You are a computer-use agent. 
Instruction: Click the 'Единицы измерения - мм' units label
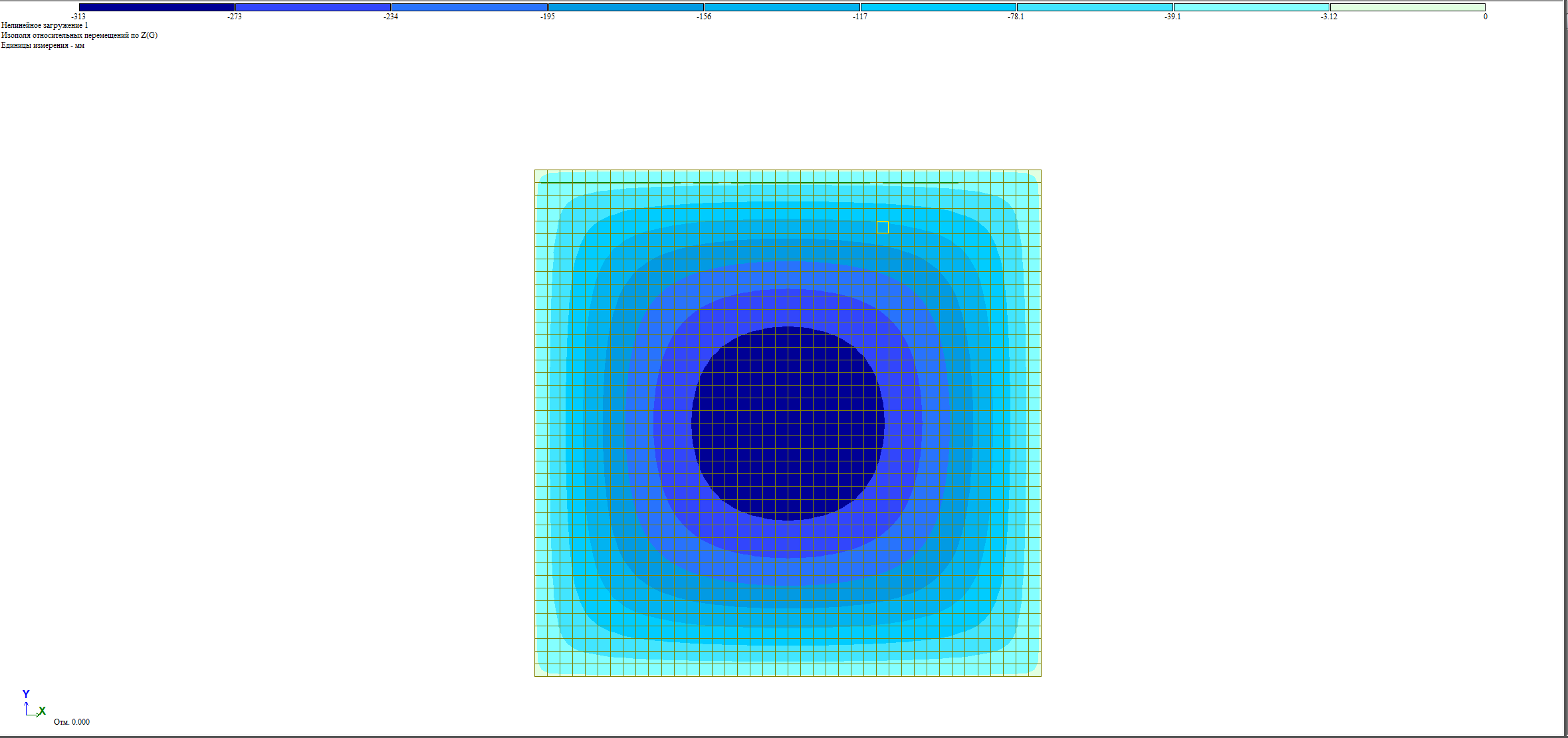tap(43, 45)
